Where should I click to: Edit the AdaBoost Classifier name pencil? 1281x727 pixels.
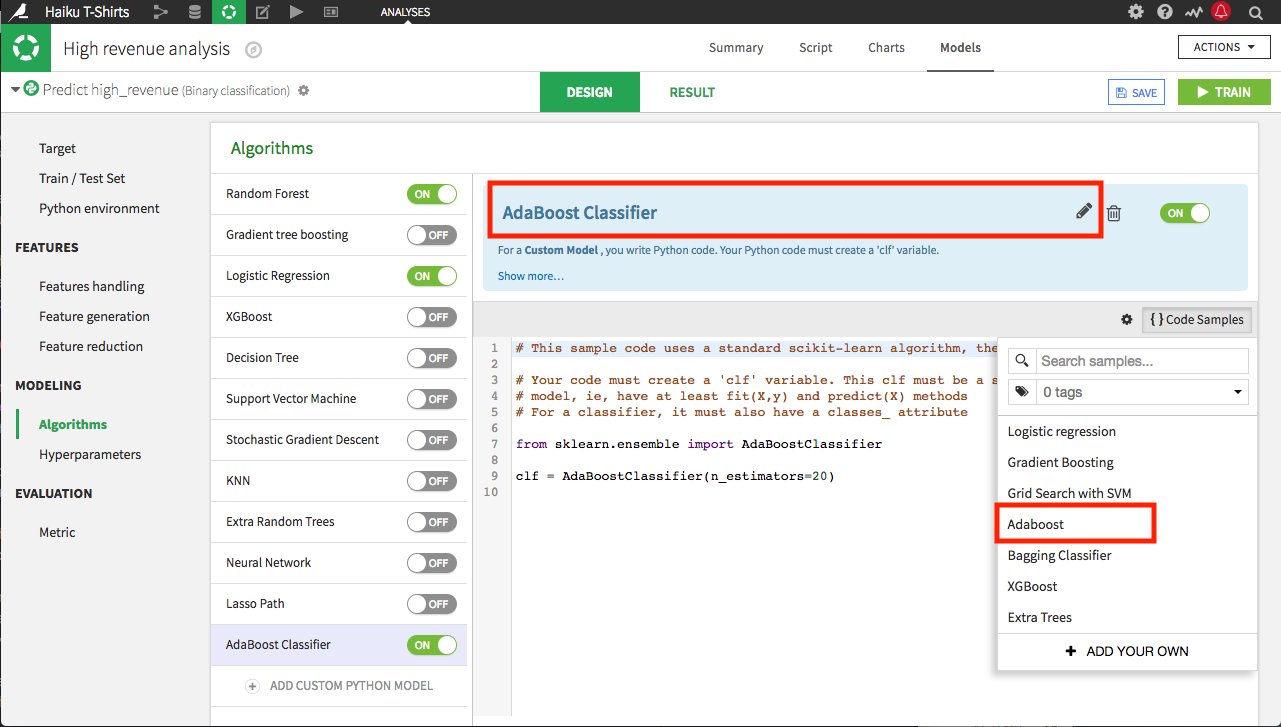[1084, 211]
